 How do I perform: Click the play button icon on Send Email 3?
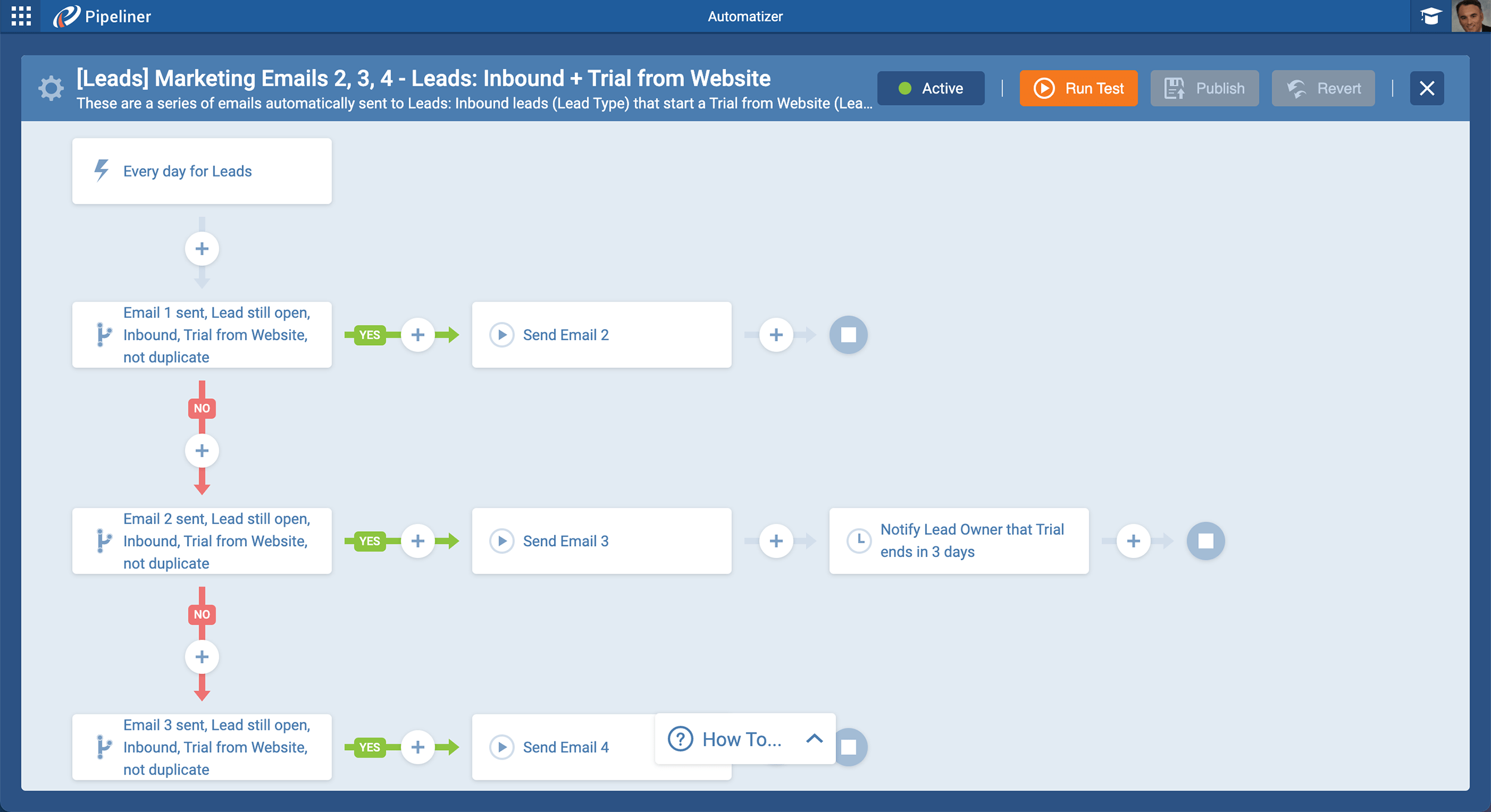pos(498,540)
